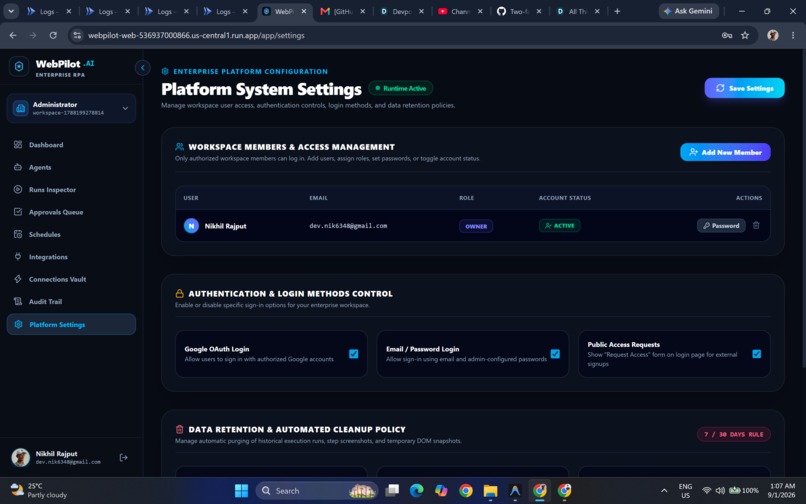
Task: Open the Windows Start menu
Action: tap(241, 491)
